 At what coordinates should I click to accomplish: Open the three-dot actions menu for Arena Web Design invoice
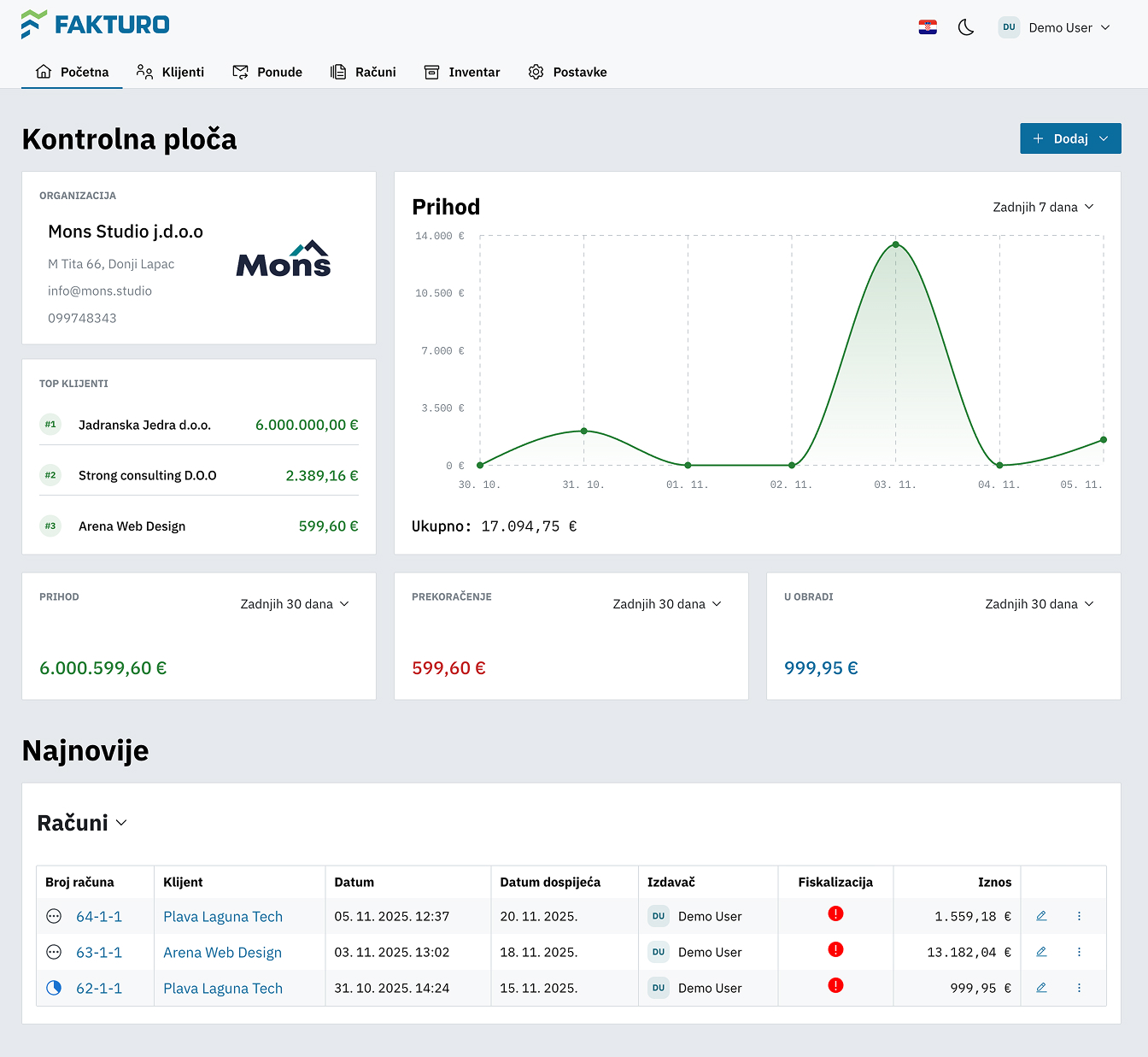pos(1079,951)
